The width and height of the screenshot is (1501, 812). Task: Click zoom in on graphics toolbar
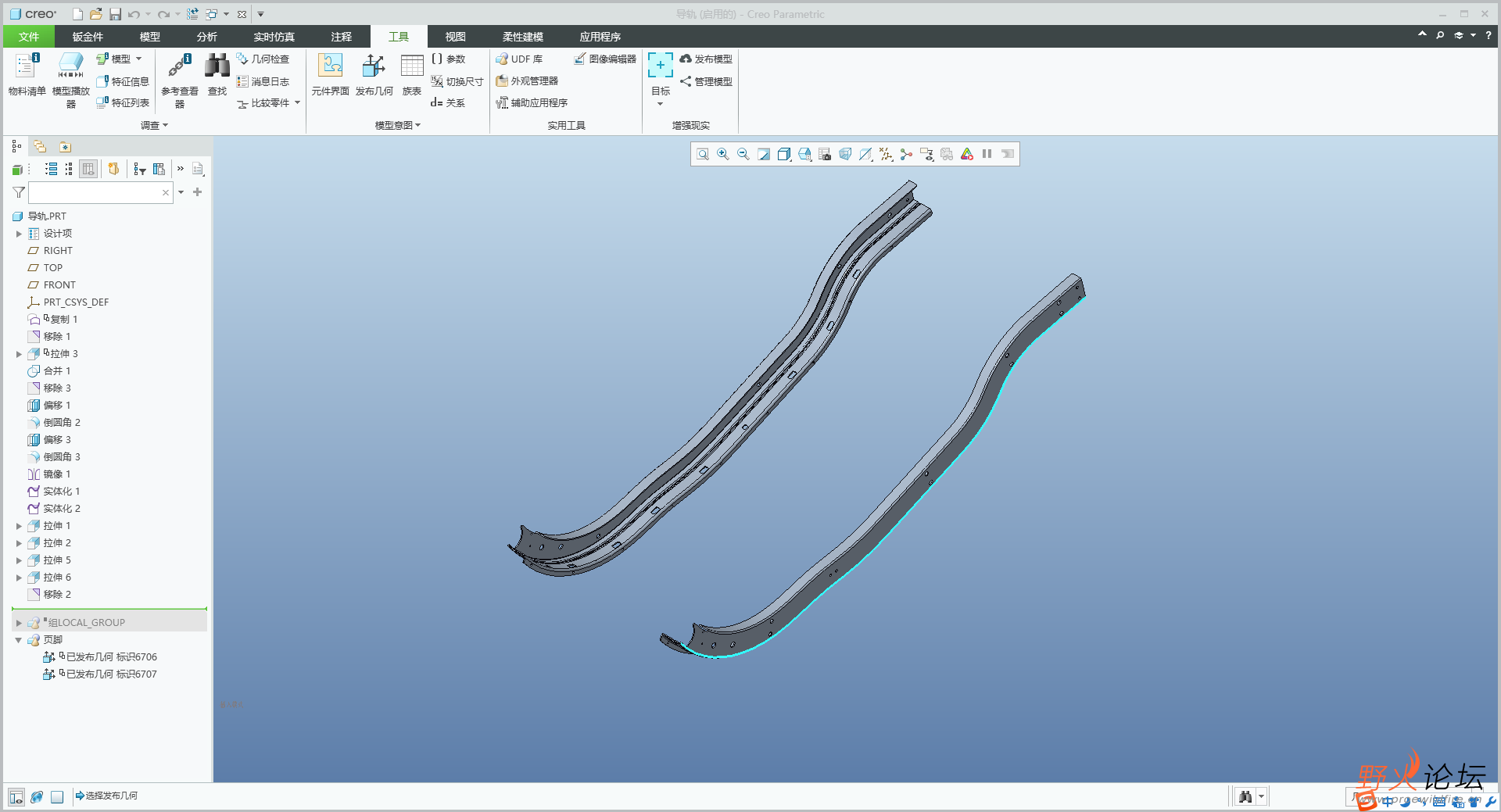(723, 155)
